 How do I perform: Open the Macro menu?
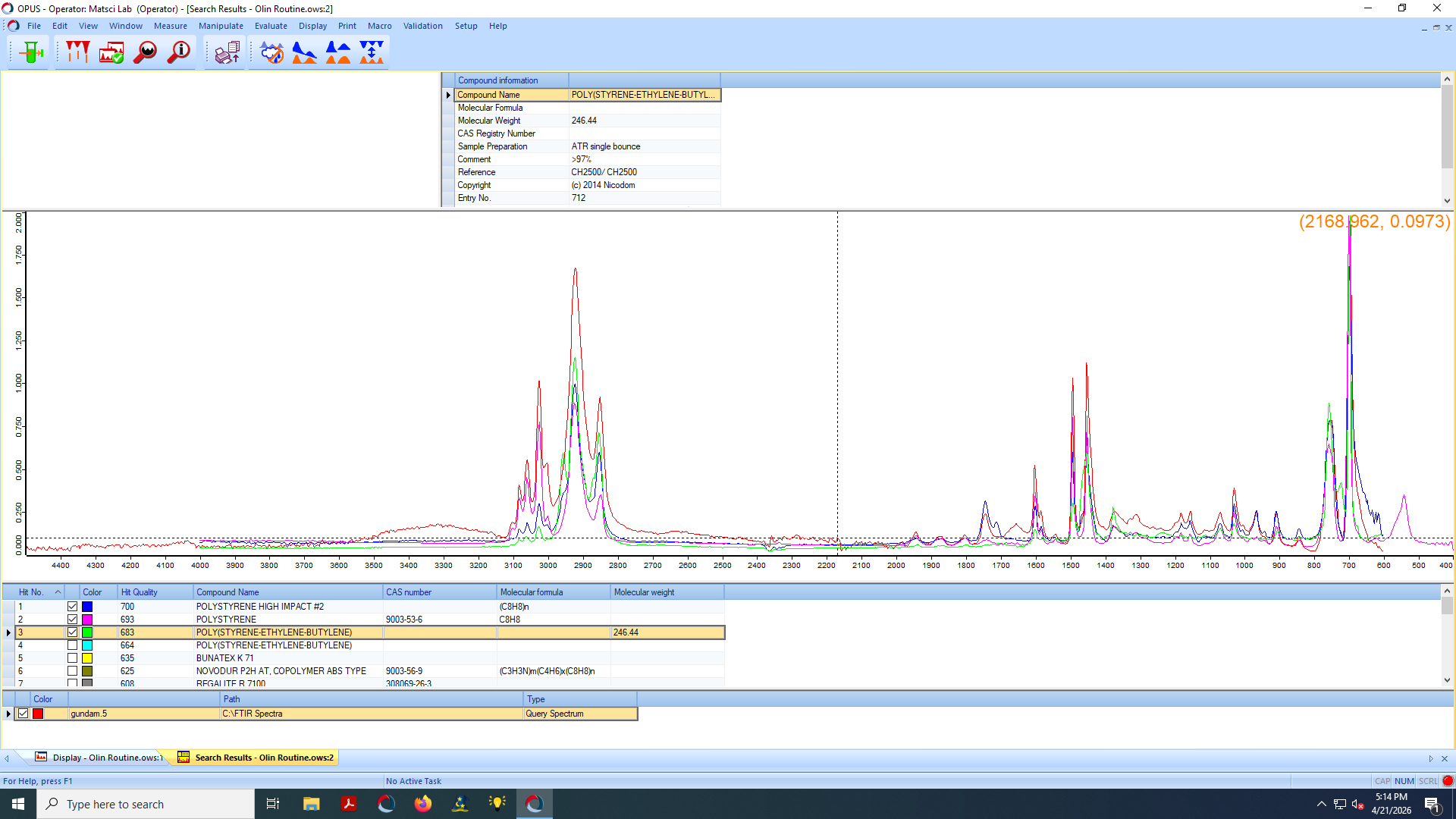[x=379, y=26]
